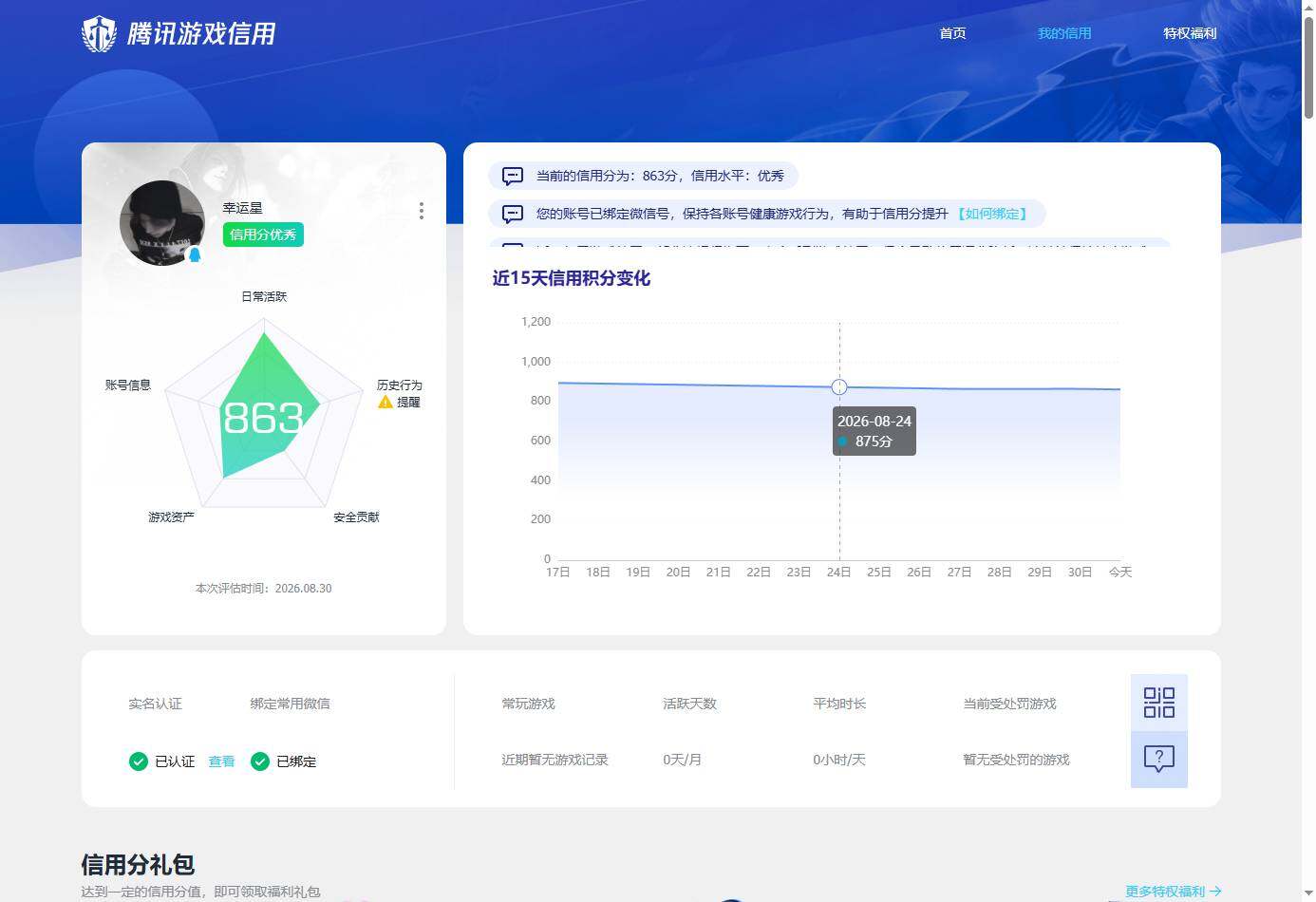Click the 历史行为 radar label

400,385
